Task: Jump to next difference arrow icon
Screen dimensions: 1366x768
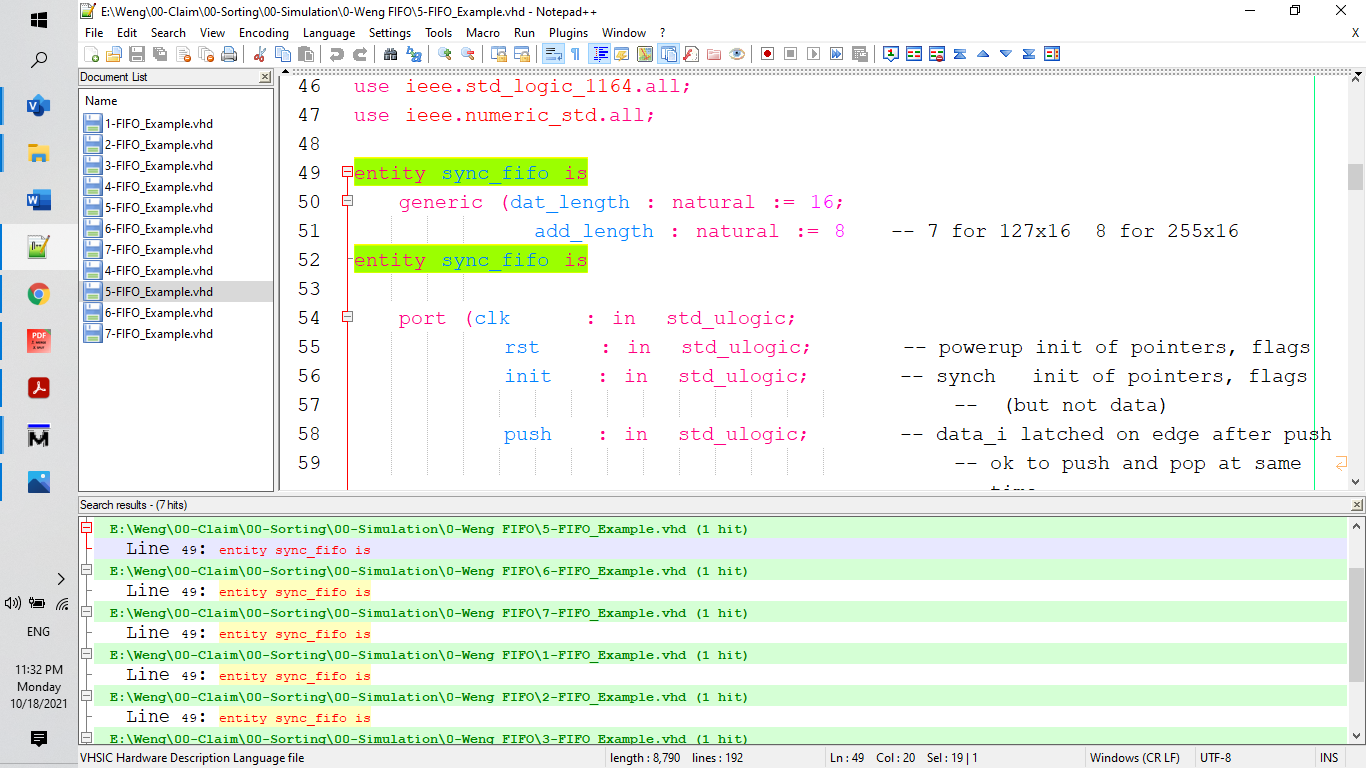Action: tap(1006, 54)
